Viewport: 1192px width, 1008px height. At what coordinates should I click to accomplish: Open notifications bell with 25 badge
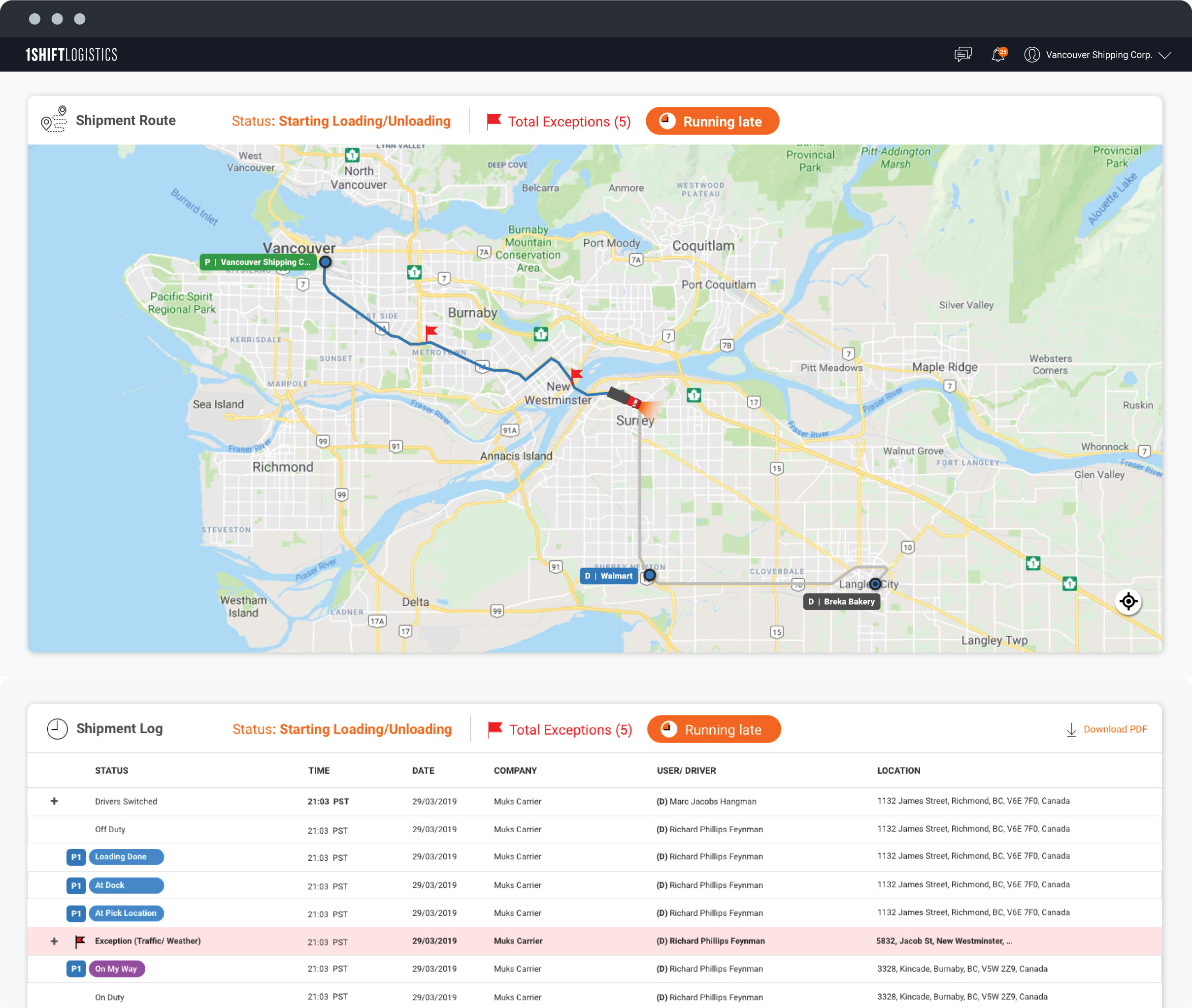[x=999, y=55]
